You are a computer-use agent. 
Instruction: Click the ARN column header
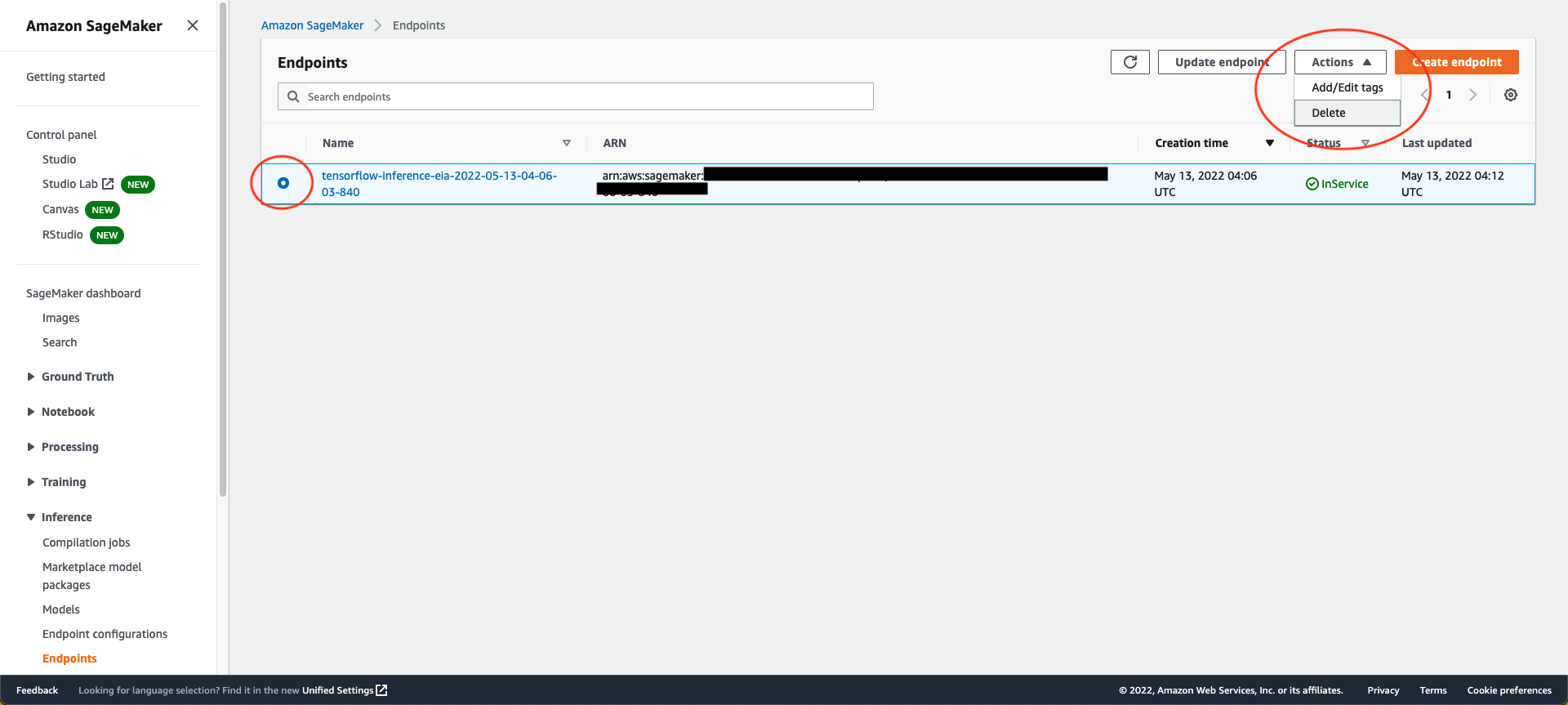(614, 143)
